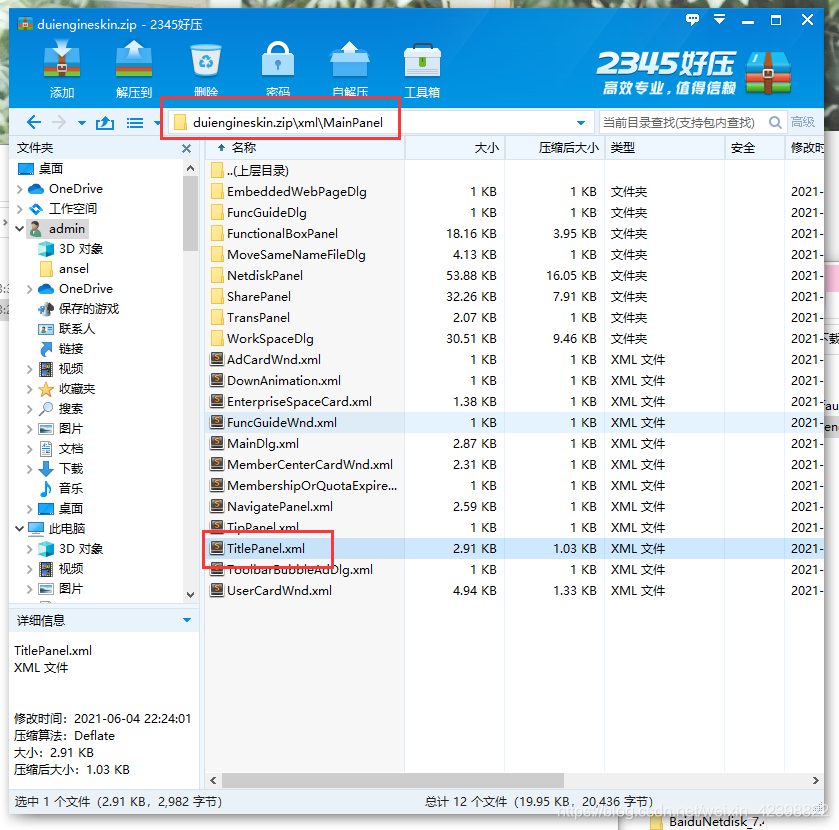Click the horizontal scrollbar right arrow
Viewport: 839px width, 830px height.
pyautogui.click(x=816, y=780)
